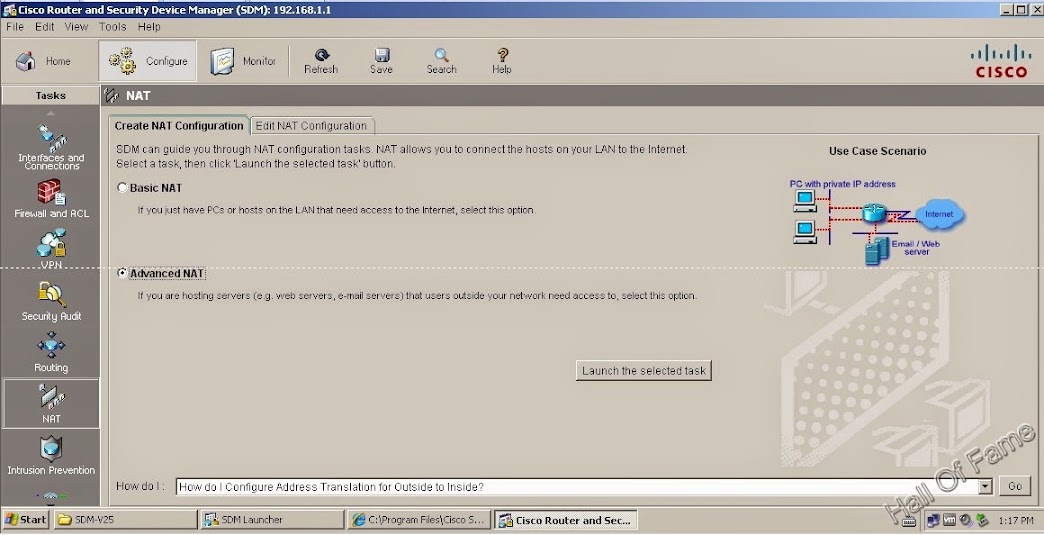Click the NAT header icon

112,96
